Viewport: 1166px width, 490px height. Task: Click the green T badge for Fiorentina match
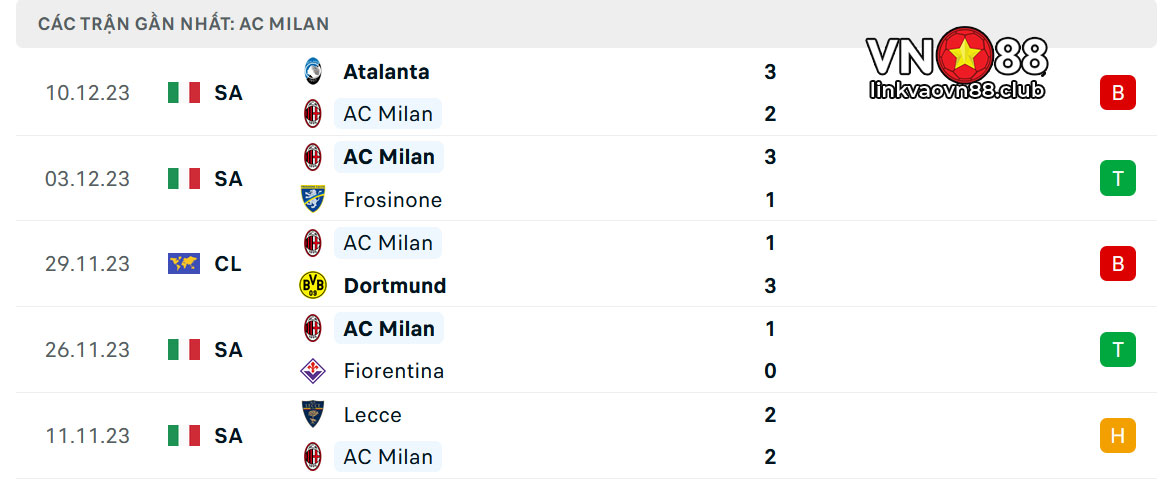click(x=1118, y=349)
